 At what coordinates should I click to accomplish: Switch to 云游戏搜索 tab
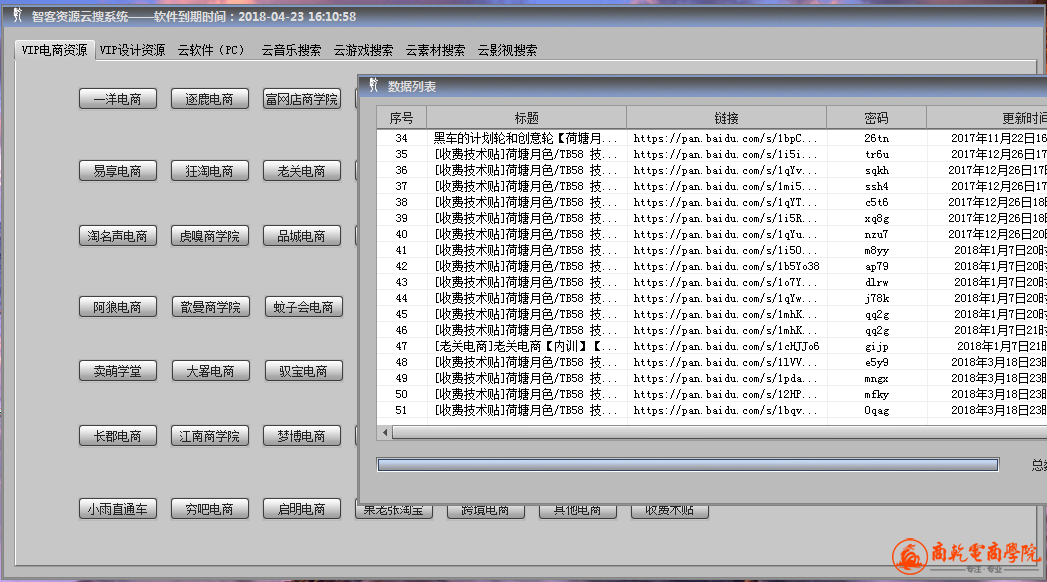(363, 50)
